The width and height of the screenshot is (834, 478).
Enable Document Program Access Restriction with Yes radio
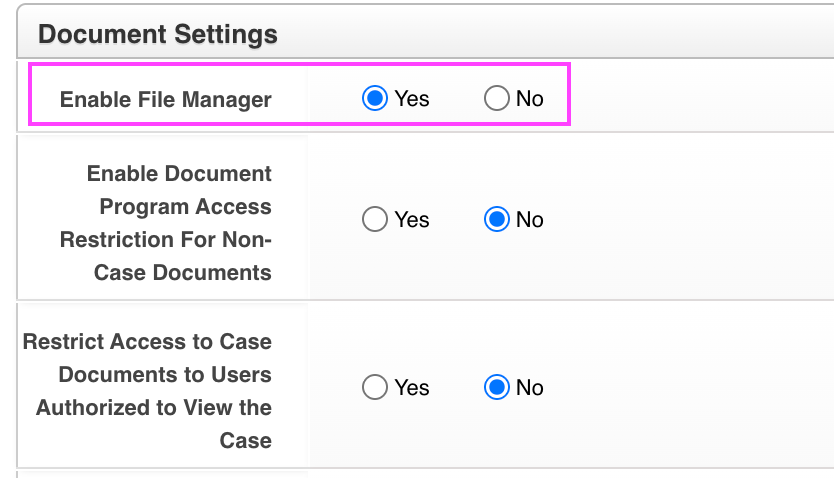click(375, 220)
